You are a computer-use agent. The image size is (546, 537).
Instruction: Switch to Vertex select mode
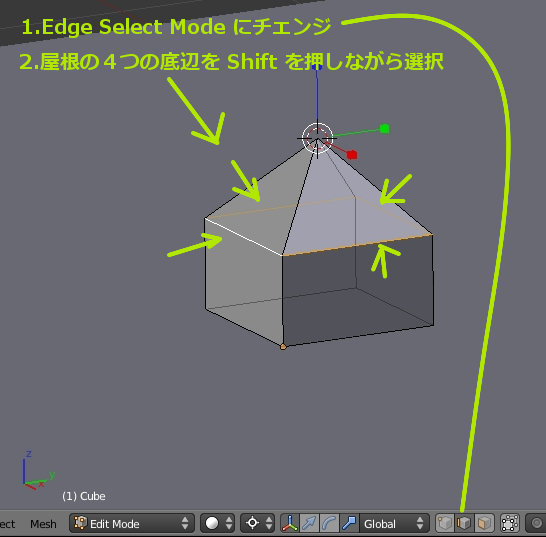click(445, 523)
